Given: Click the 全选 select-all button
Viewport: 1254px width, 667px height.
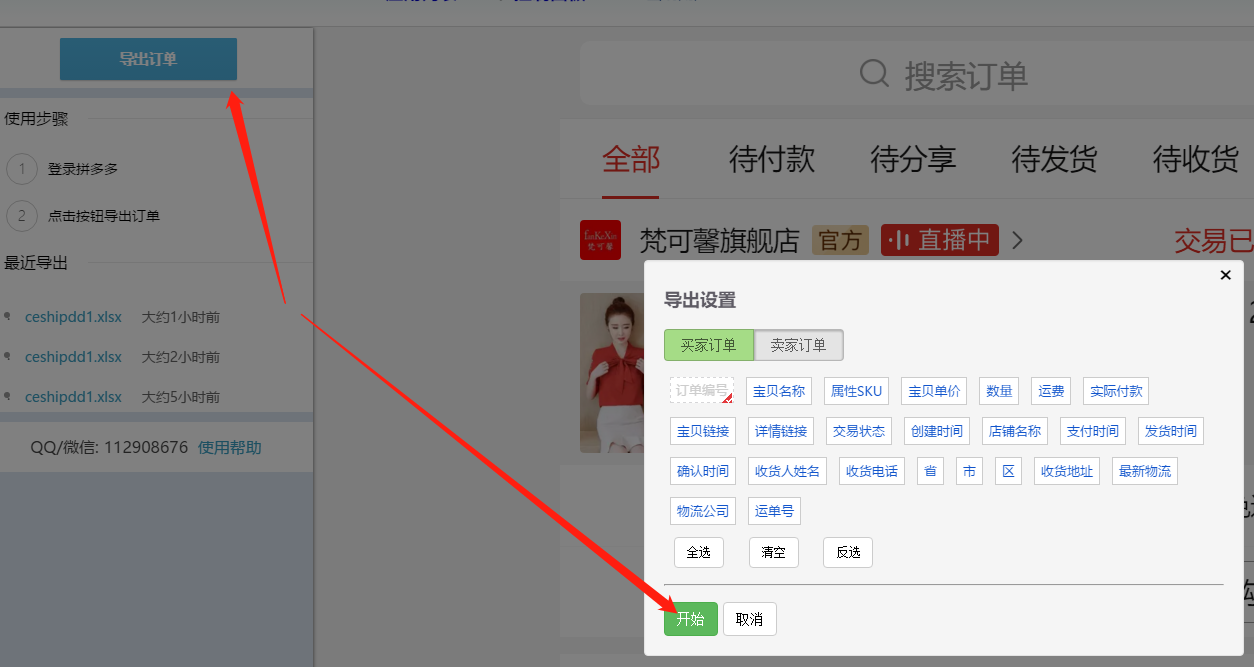Looking at the screenshot, I should [x=699, y=552].
